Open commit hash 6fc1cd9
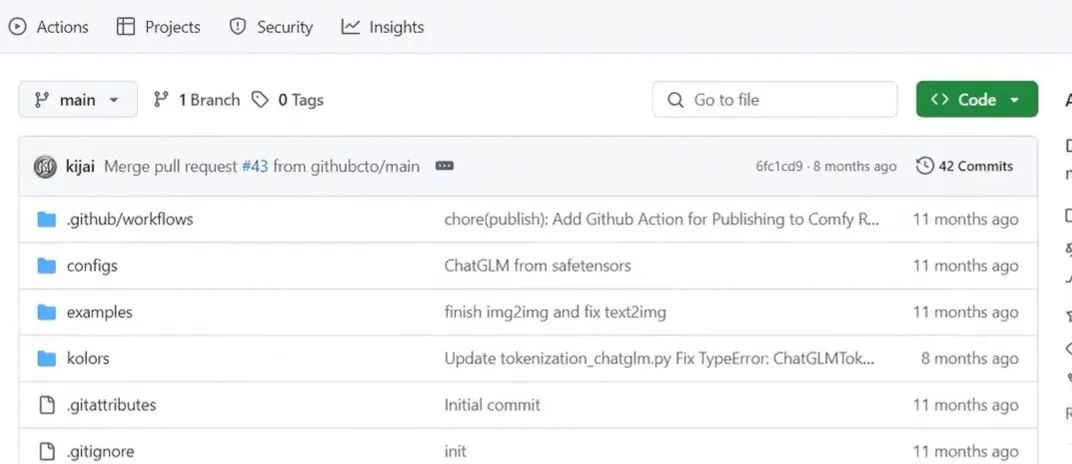The height and width of the screenshot is (464, 1072). [778, 166]
